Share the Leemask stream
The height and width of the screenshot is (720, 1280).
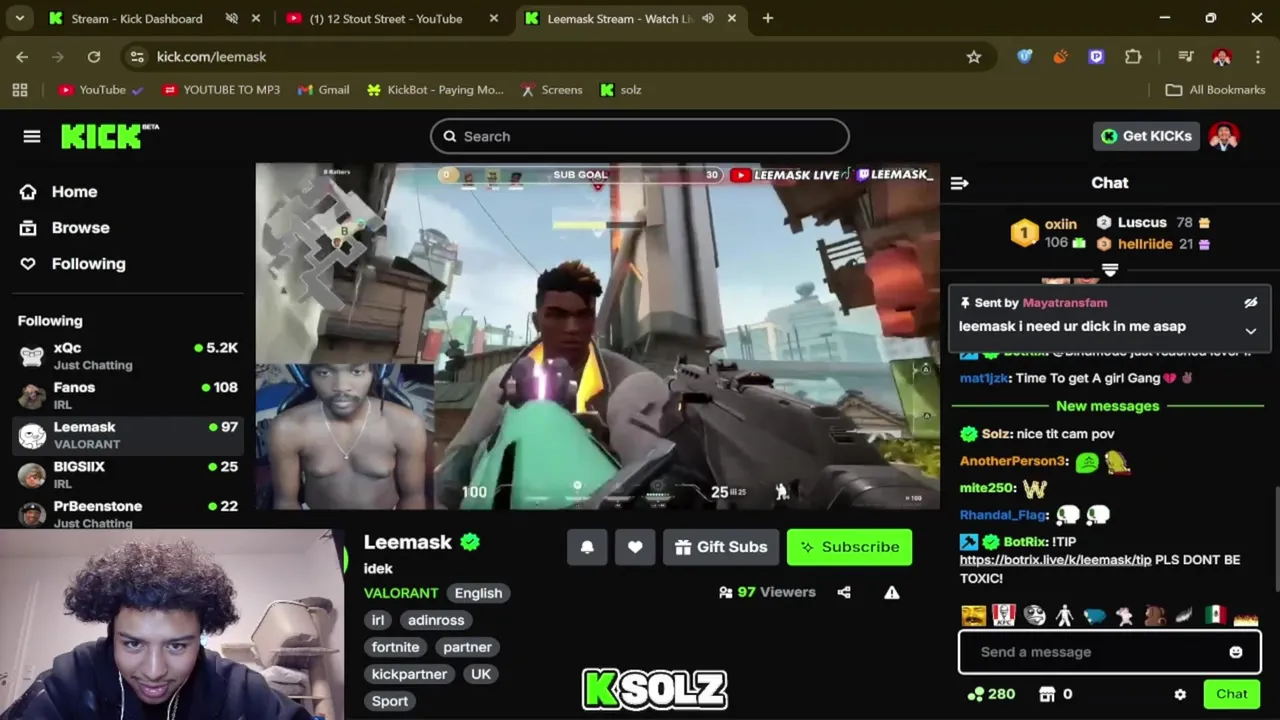(844, 592)
